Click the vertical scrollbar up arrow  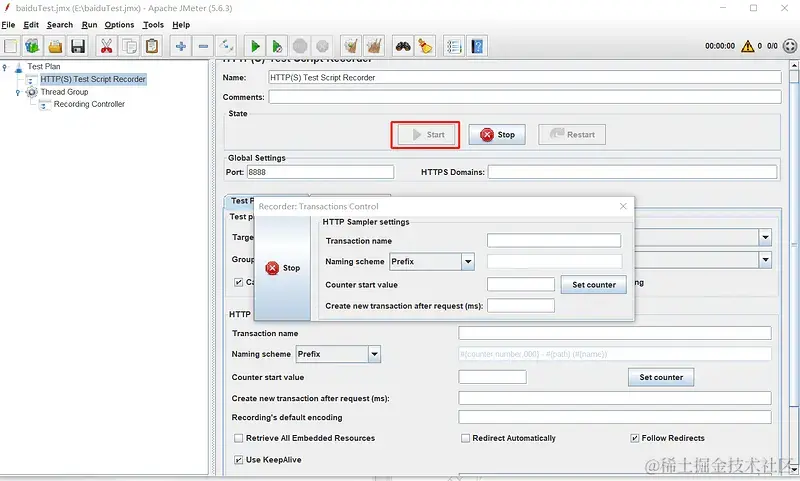[x=794, y=65]
